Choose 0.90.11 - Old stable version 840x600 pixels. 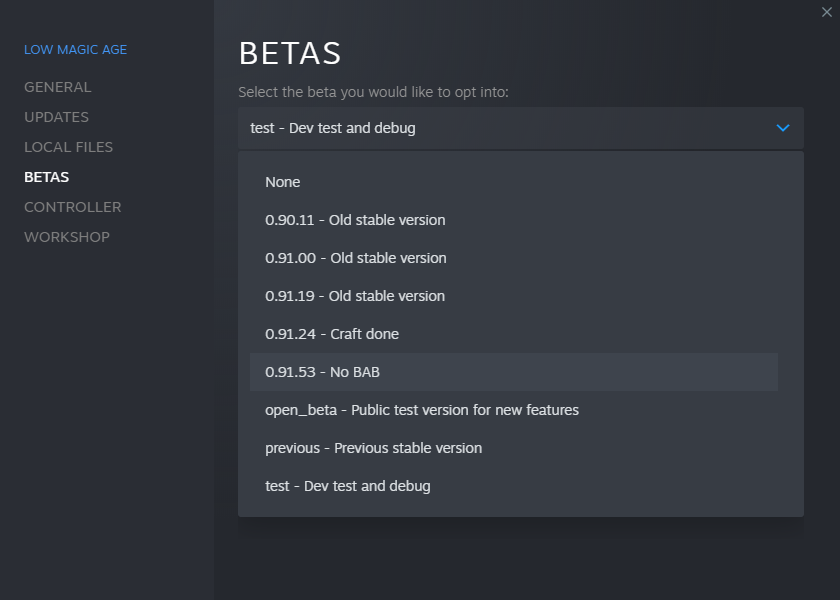click(514, 220)
